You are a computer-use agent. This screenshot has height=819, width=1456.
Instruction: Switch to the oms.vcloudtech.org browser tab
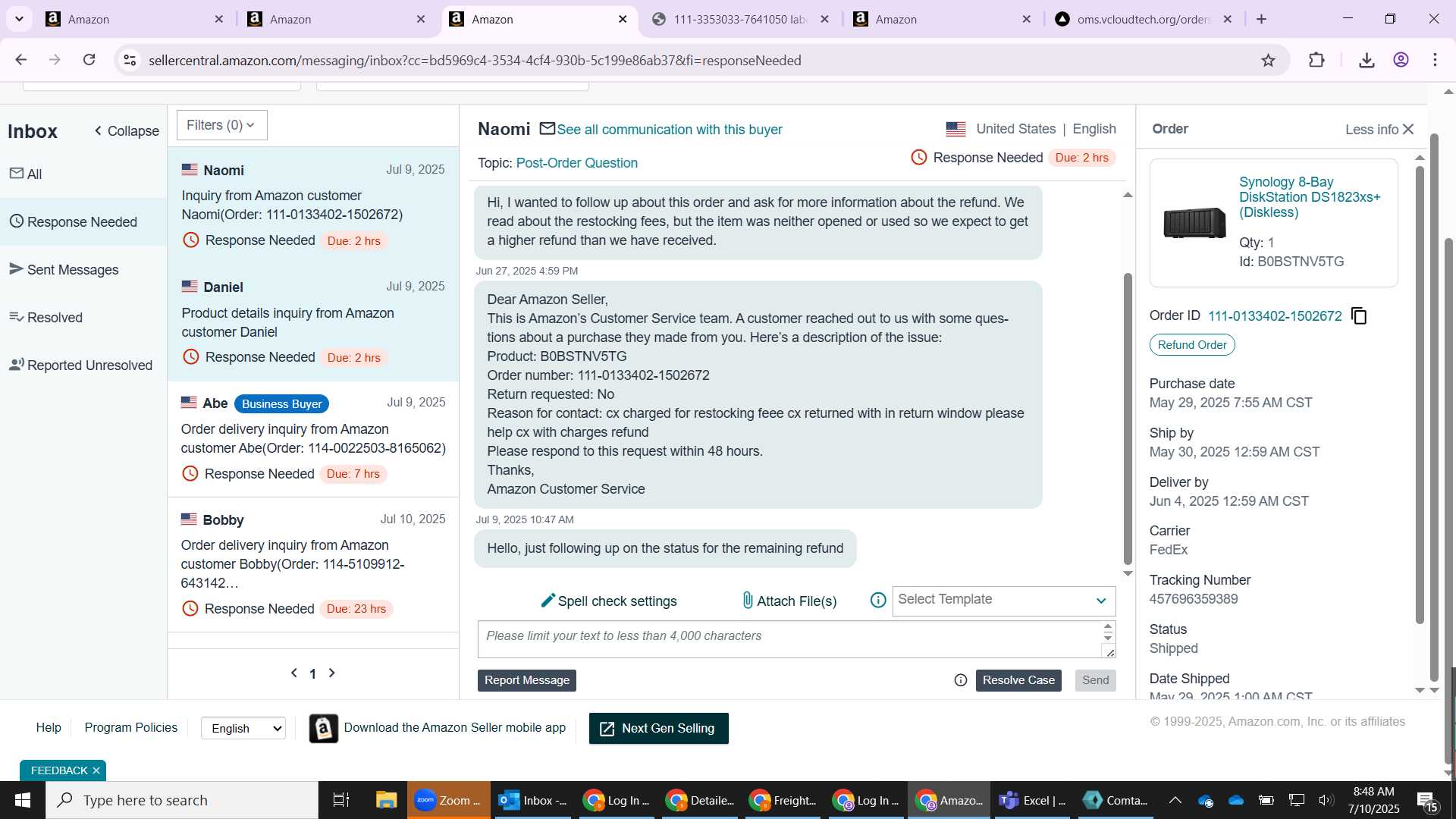coord(1144,19)
